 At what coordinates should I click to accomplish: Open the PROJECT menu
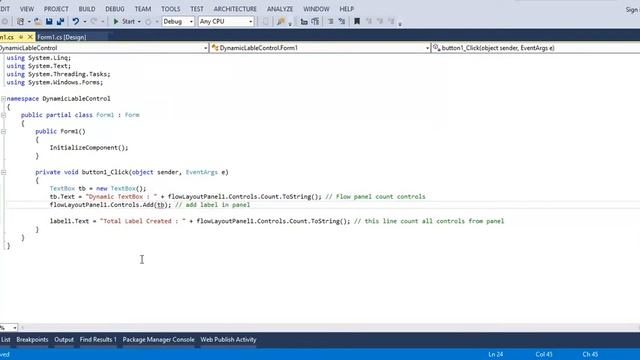(56, 9)
